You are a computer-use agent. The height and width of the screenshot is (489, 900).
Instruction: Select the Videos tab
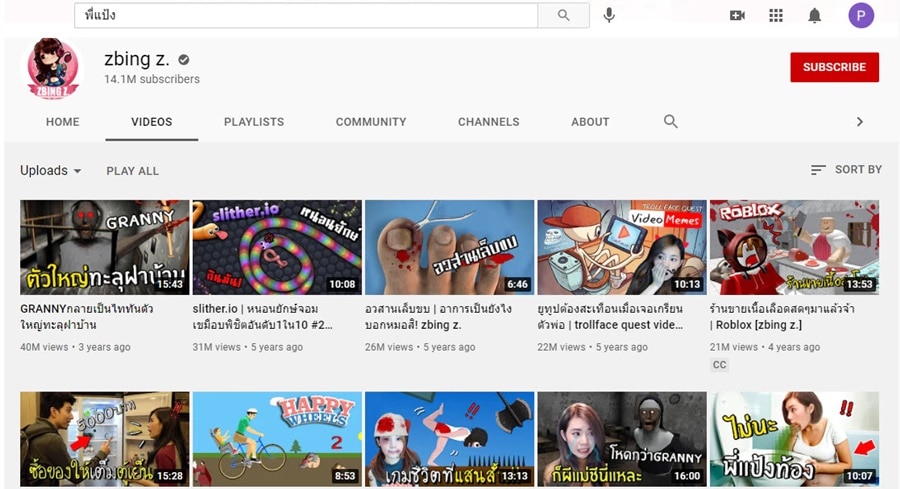(152, 122)
